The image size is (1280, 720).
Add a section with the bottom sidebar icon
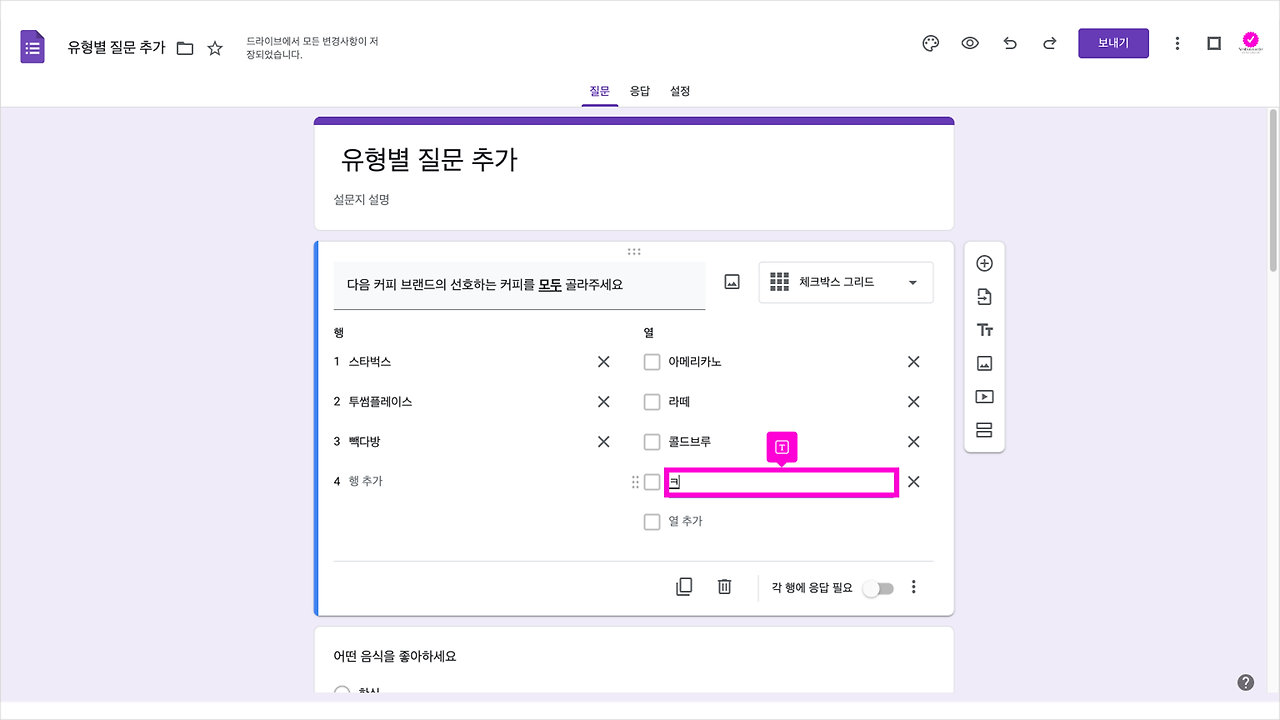(984, 429)
